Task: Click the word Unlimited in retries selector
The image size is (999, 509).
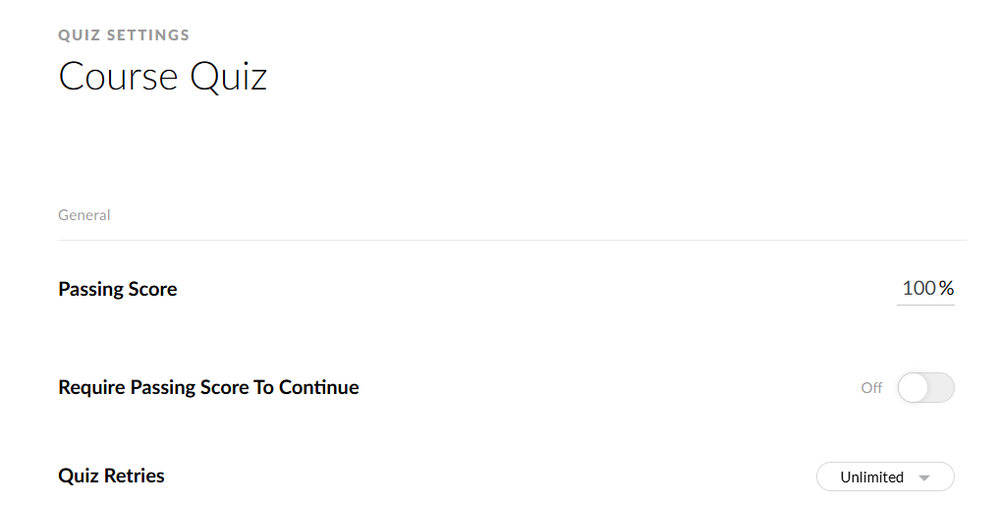Action: (871, 477)
